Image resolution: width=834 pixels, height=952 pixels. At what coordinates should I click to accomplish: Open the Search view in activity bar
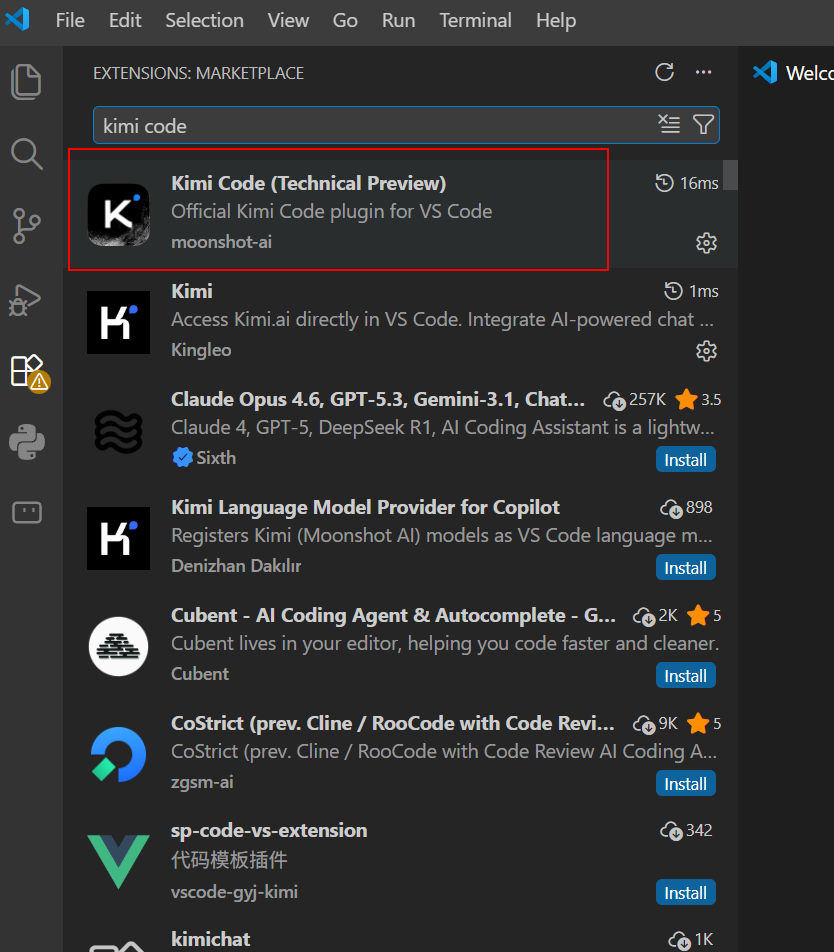[27, 154]
